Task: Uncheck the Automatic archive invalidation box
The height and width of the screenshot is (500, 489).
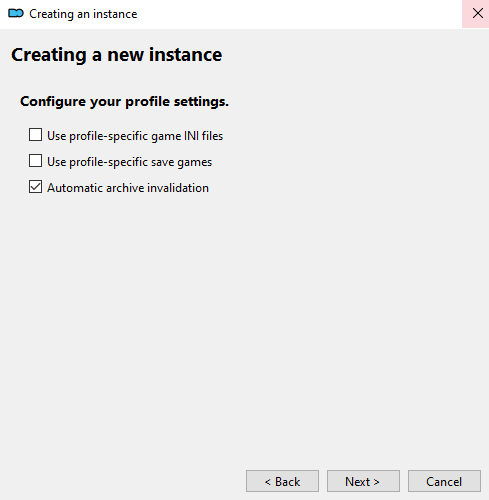Action: click(x=35, y=187)
